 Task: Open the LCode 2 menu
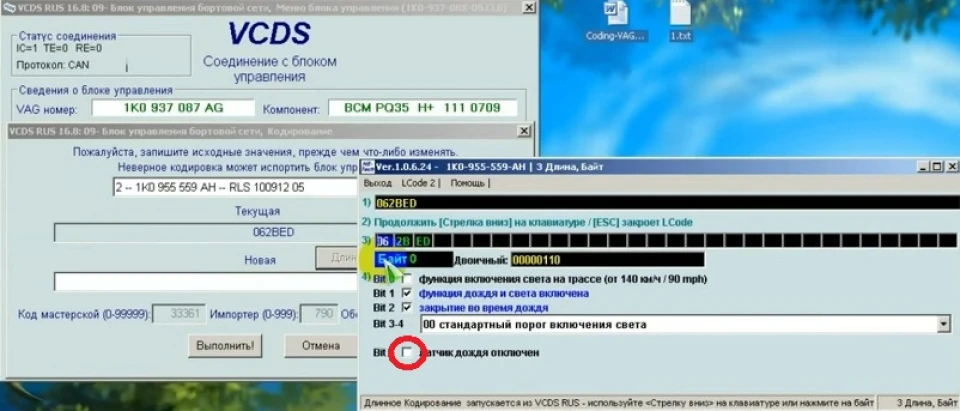click(x=418, y=183)
